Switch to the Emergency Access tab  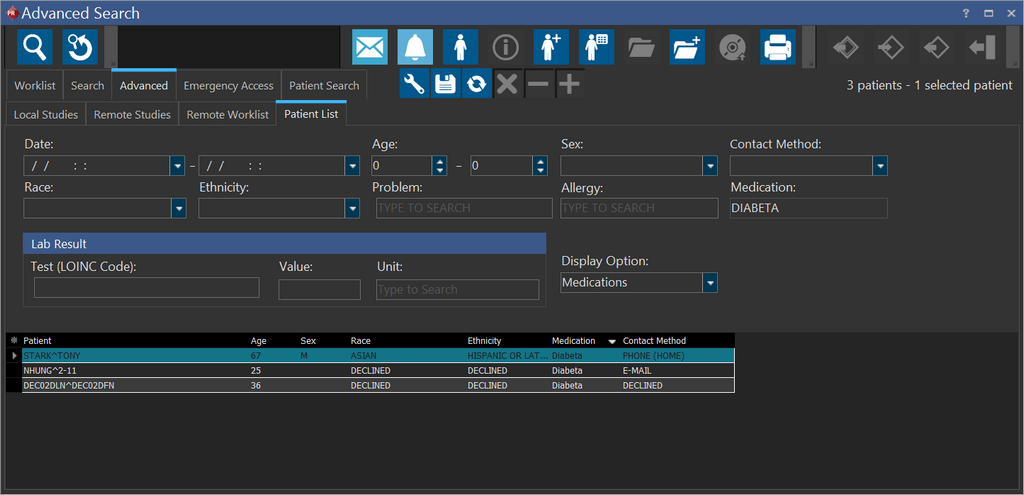[x=228, y=86]
